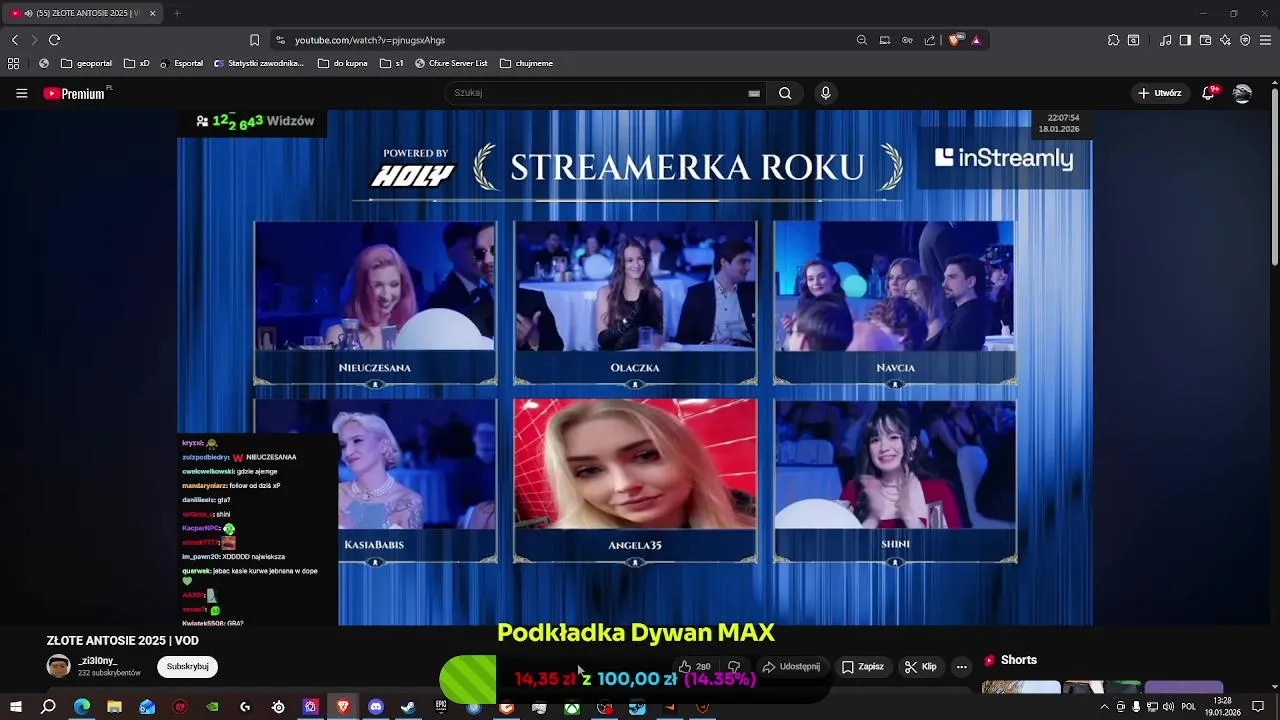Image resolution: width=1280 pixels, height=720 pixels.
Task: Click the Utwórz create button
Action: tap(1160, 93)
